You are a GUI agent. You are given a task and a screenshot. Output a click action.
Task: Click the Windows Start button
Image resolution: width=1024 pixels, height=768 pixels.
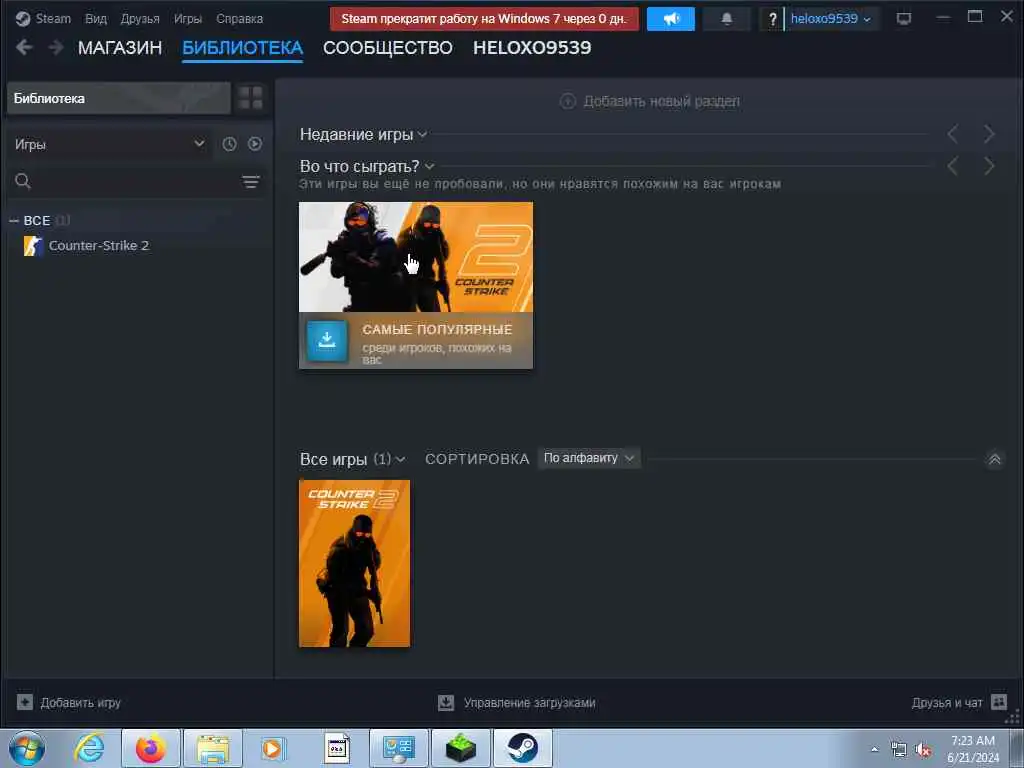point(27,748)
